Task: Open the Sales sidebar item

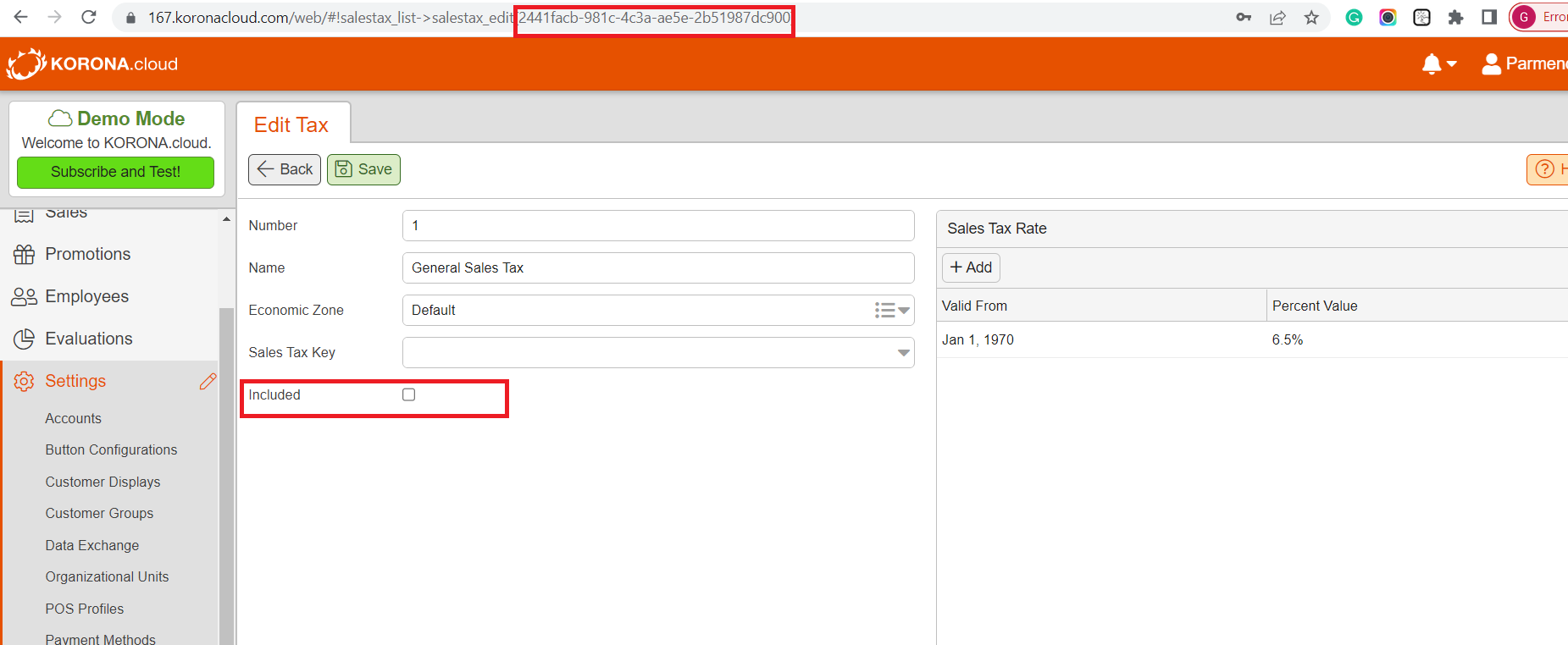Action: 66,213
